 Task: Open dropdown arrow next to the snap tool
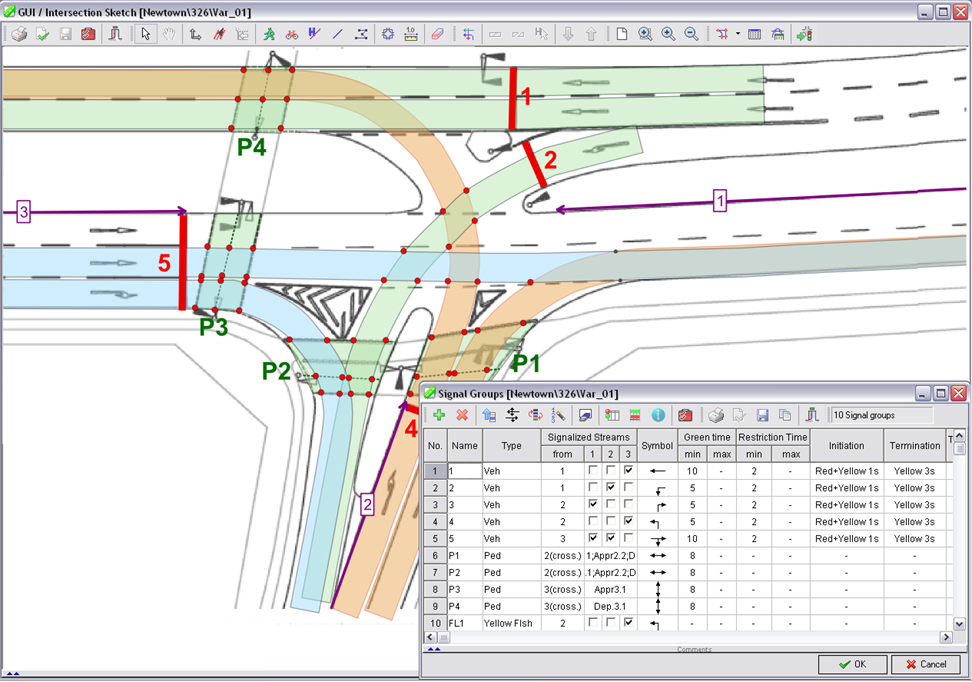[x=738, y=34]
